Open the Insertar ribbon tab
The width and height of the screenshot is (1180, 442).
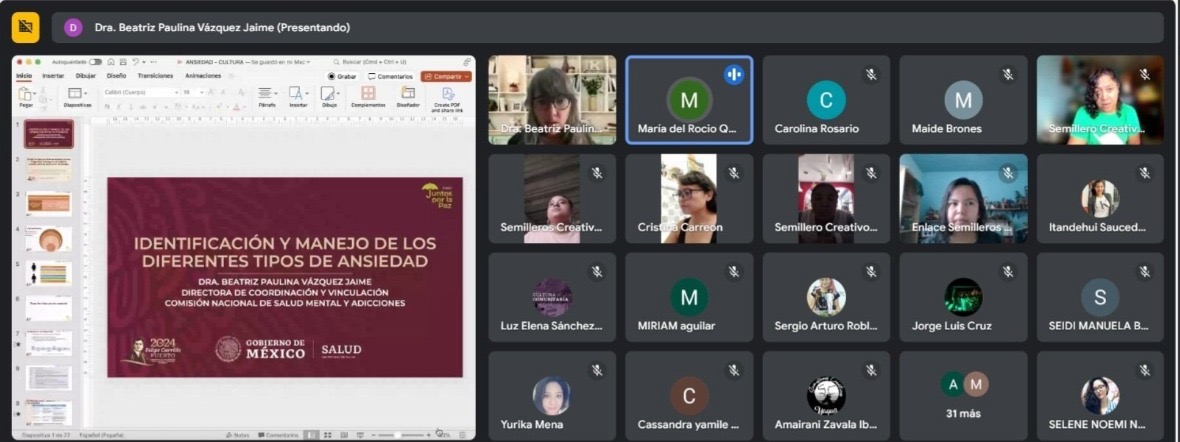click(x=53, y=76)
